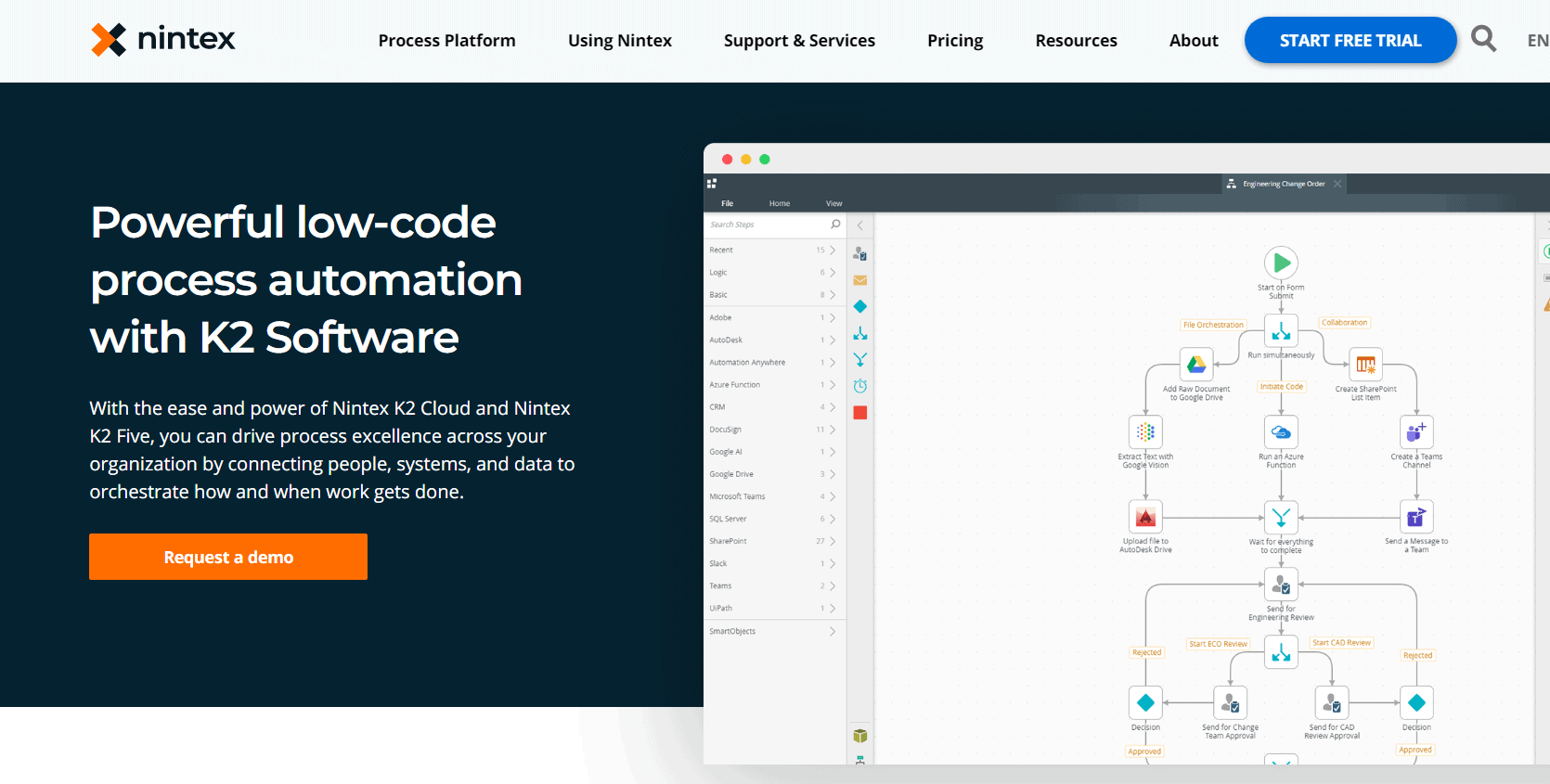Image resolution: width=1550 pixels, height=784 pixels.
Task: Select the Timer clock toolbox icon
Action: tap(860, 386)
